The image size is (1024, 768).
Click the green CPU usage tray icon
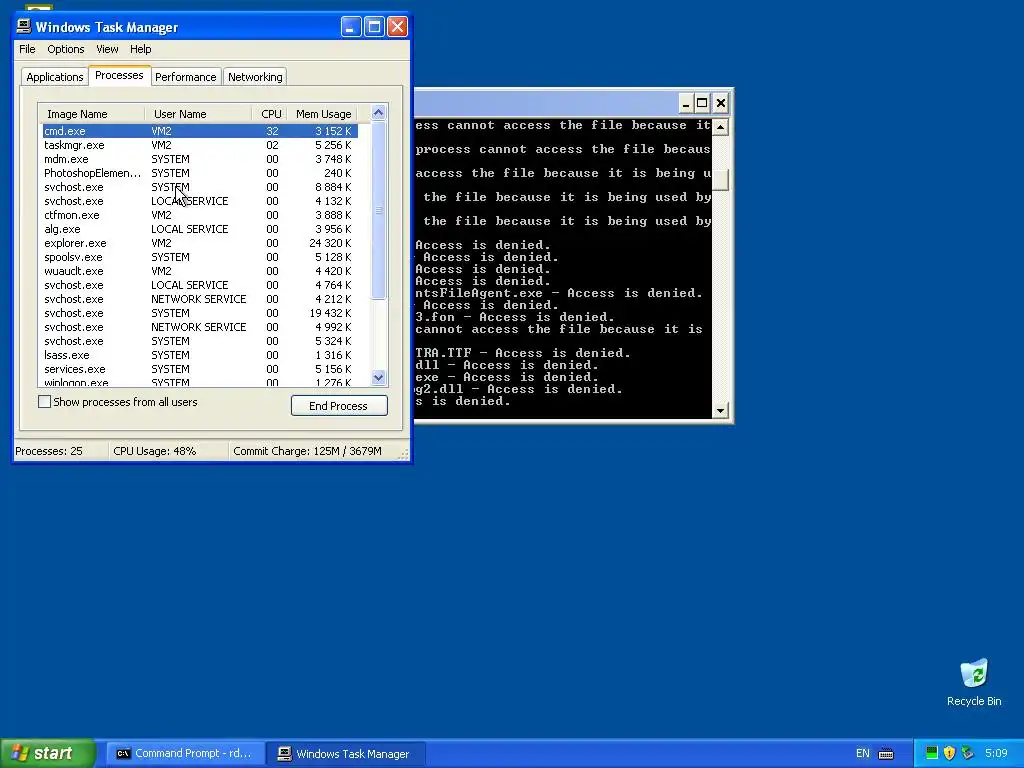pyautogui.click(x=932, y=753)
